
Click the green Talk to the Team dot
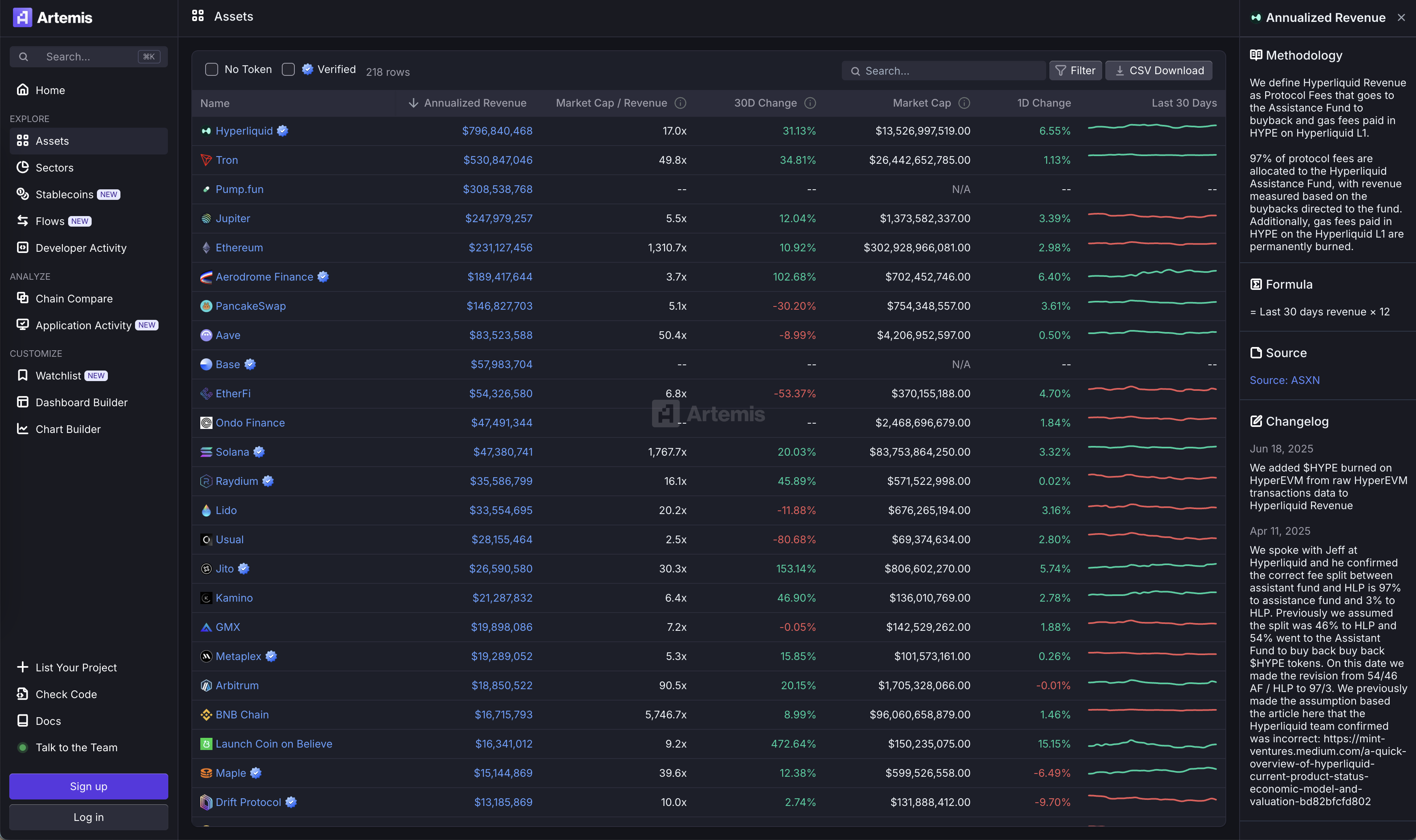[x=23, y=747]
